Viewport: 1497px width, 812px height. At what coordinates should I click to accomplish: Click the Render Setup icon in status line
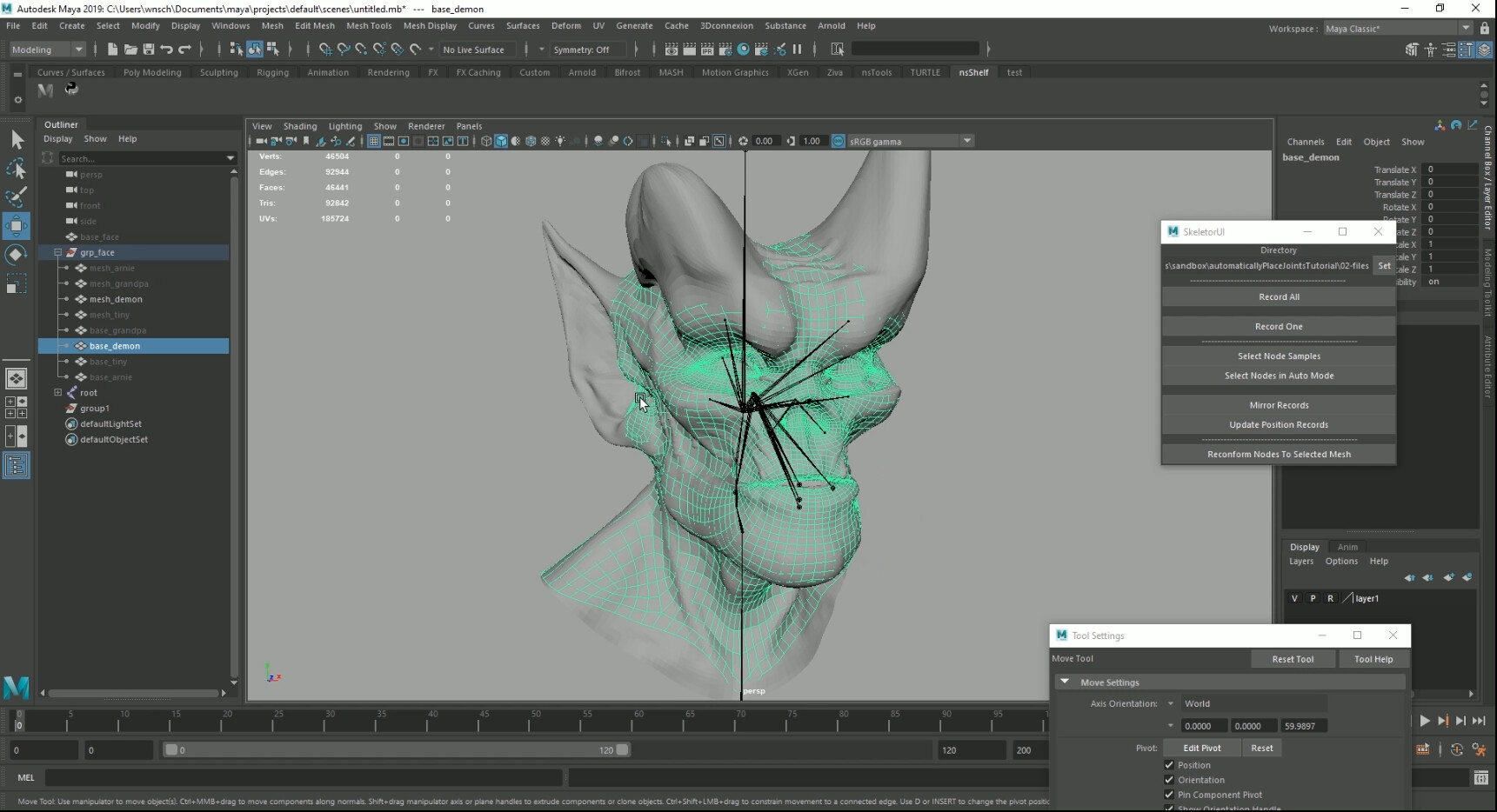(725, 50)
